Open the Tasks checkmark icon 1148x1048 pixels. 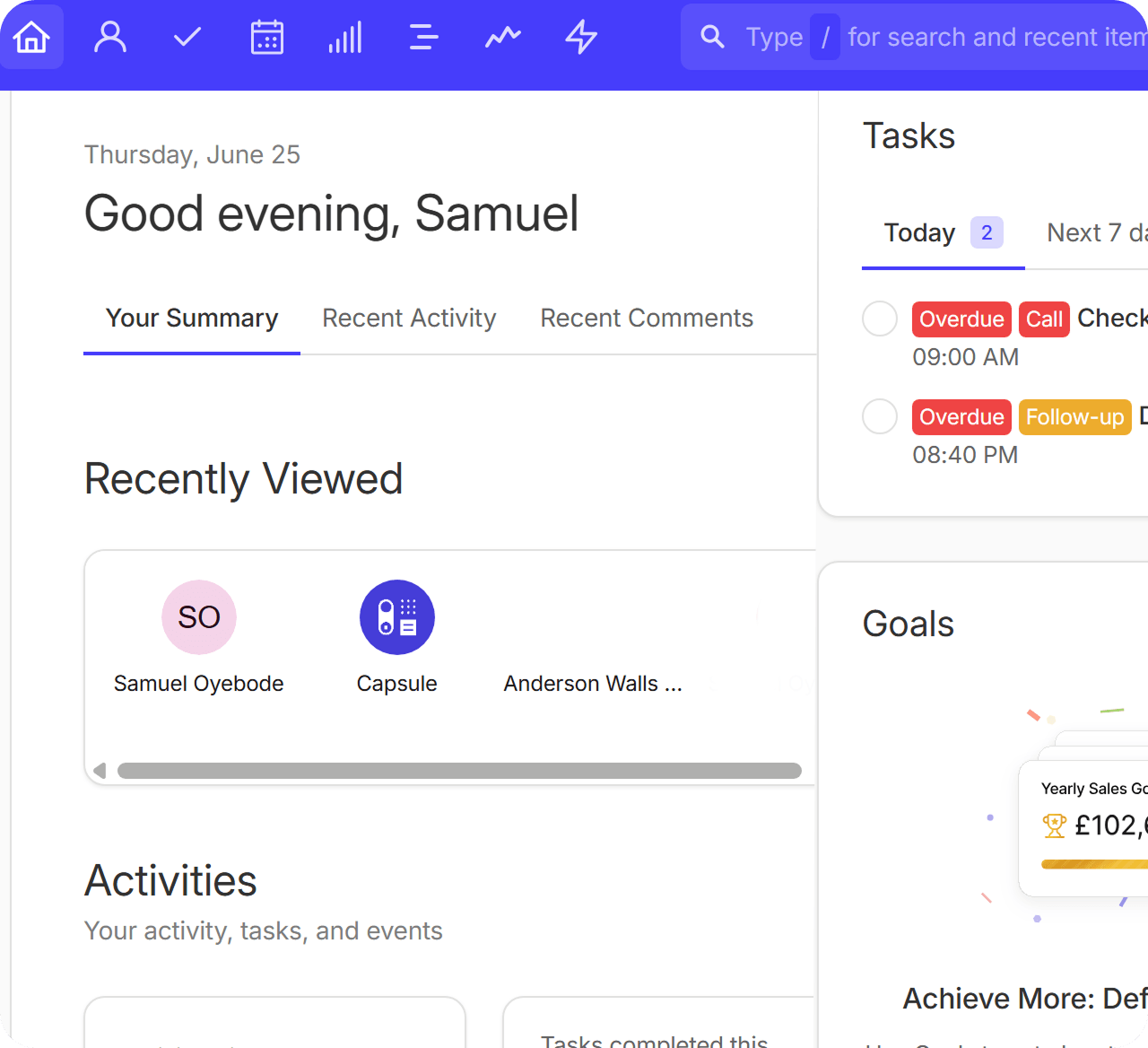[x=187, y=37]
